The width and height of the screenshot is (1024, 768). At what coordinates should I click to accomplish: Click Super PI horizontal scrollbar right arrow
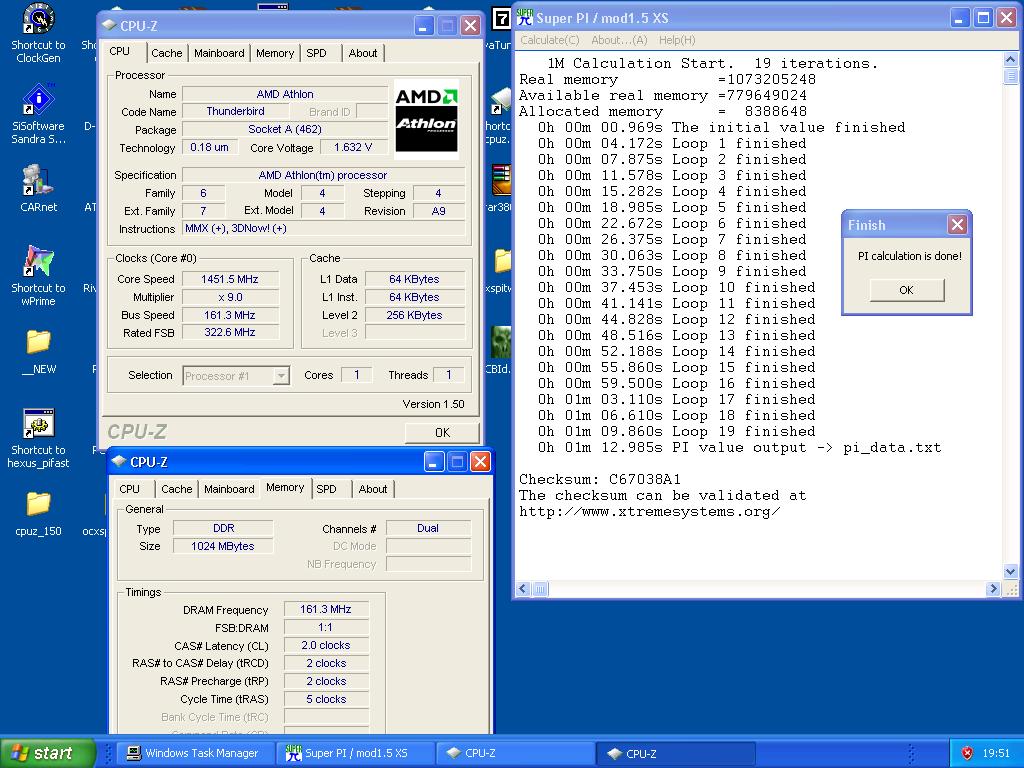993,588
